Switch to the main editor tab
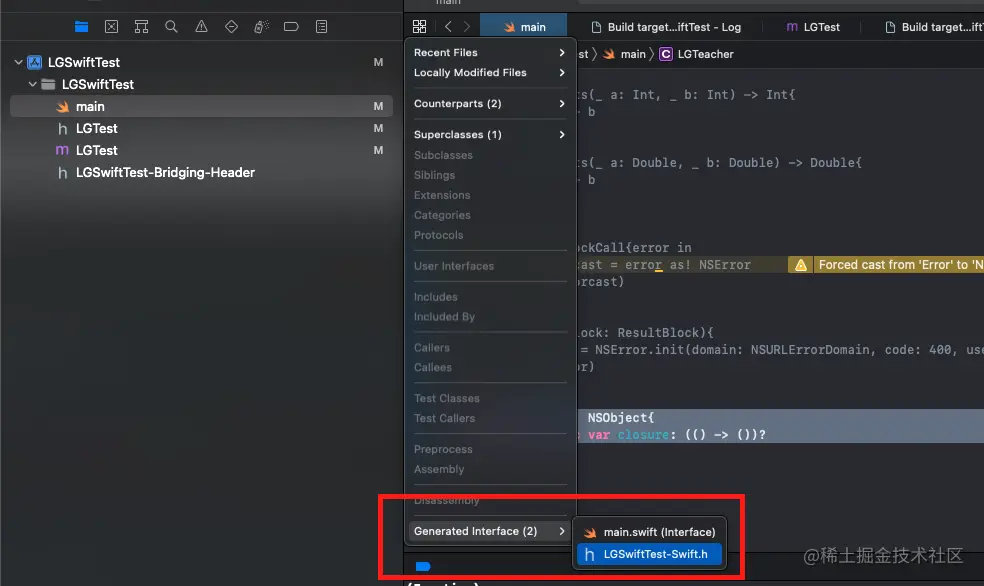 pos(524,27)
